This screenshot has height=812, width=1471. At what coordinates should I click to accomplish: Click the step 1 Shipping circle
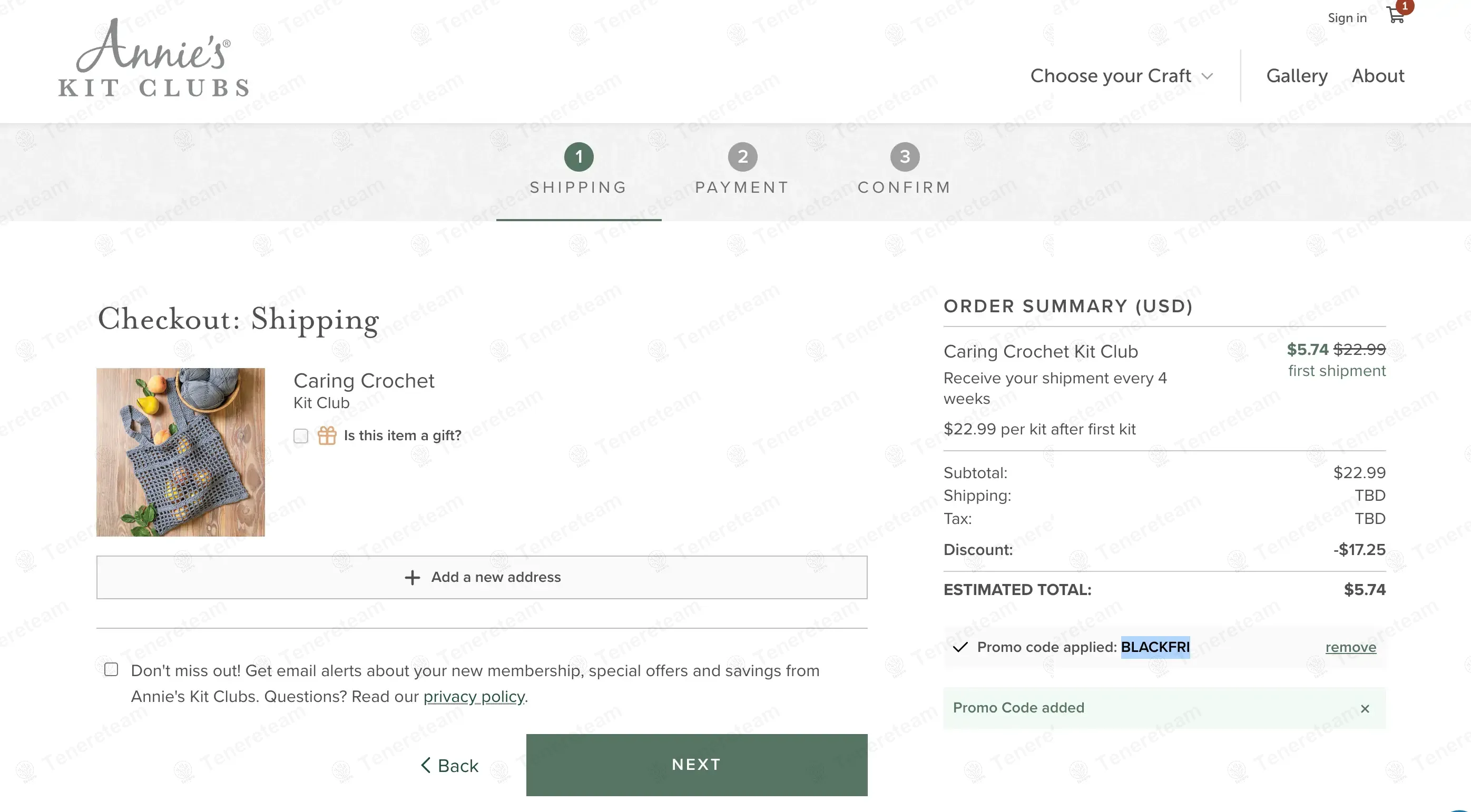point(578,157)
